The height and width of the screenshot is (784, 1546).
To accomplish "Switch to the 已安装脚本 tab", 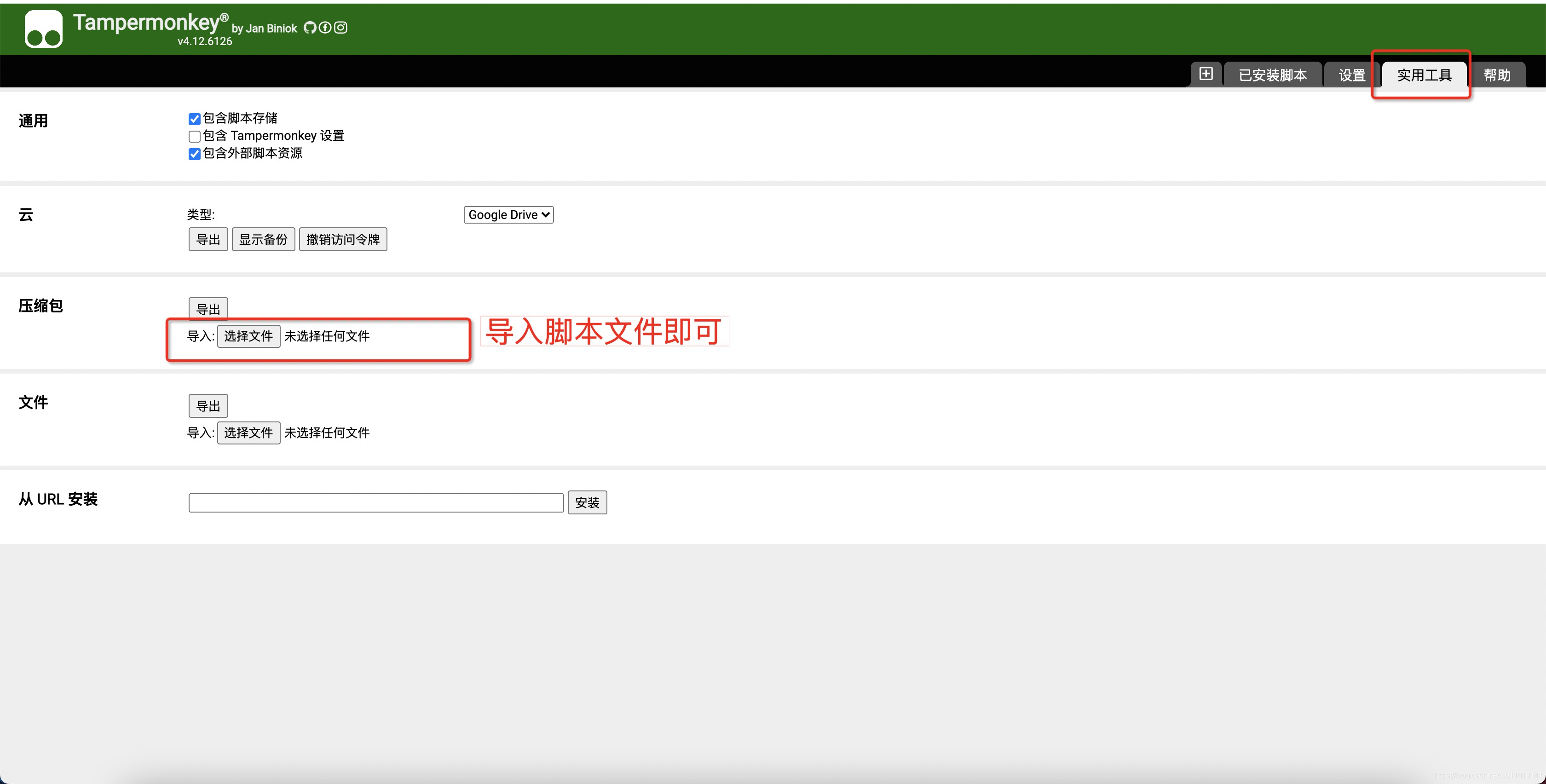I will pos(1272,75).
